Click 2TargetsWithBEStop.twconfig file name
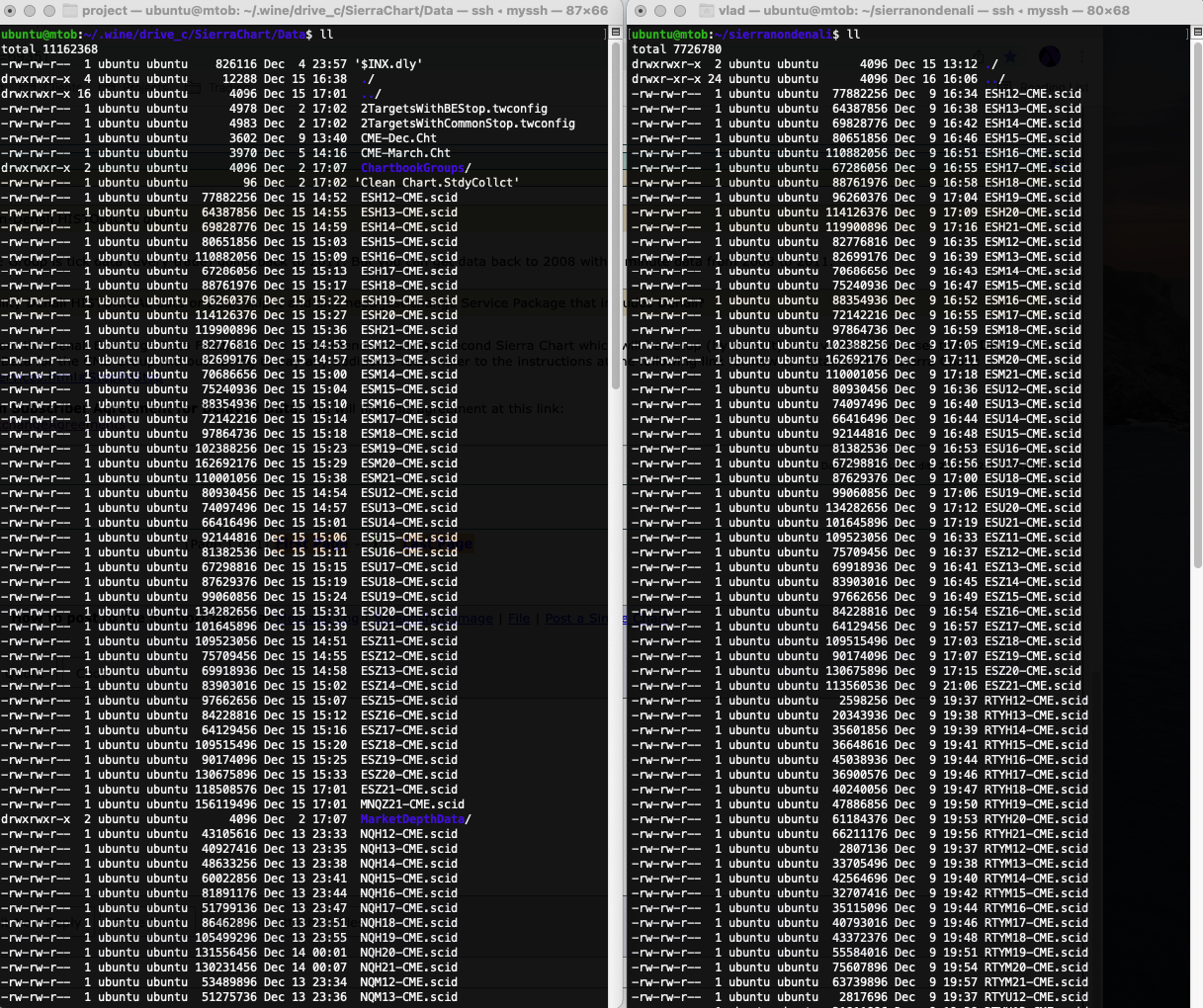Image resolution: width=1203 pixels, height=1008 pixels. point(454,109)
